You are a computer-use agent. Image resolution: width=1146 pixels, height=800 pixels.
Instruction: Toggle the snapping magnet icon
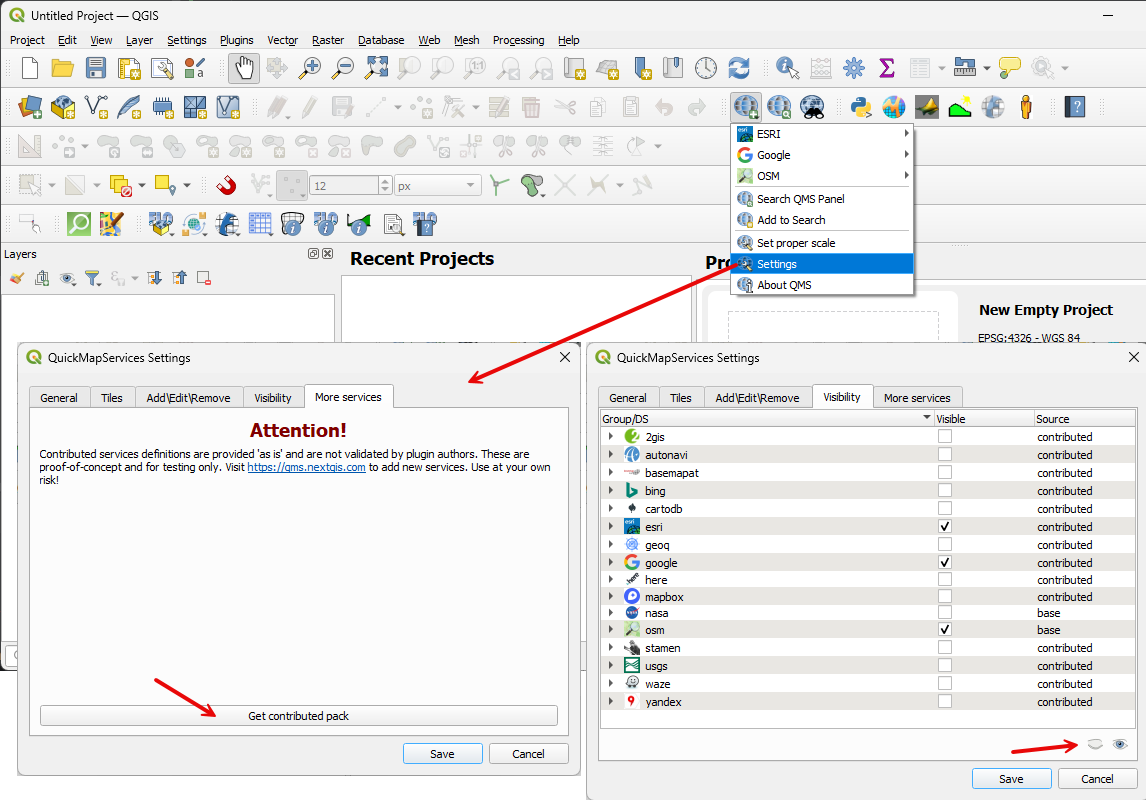(226, 185)
